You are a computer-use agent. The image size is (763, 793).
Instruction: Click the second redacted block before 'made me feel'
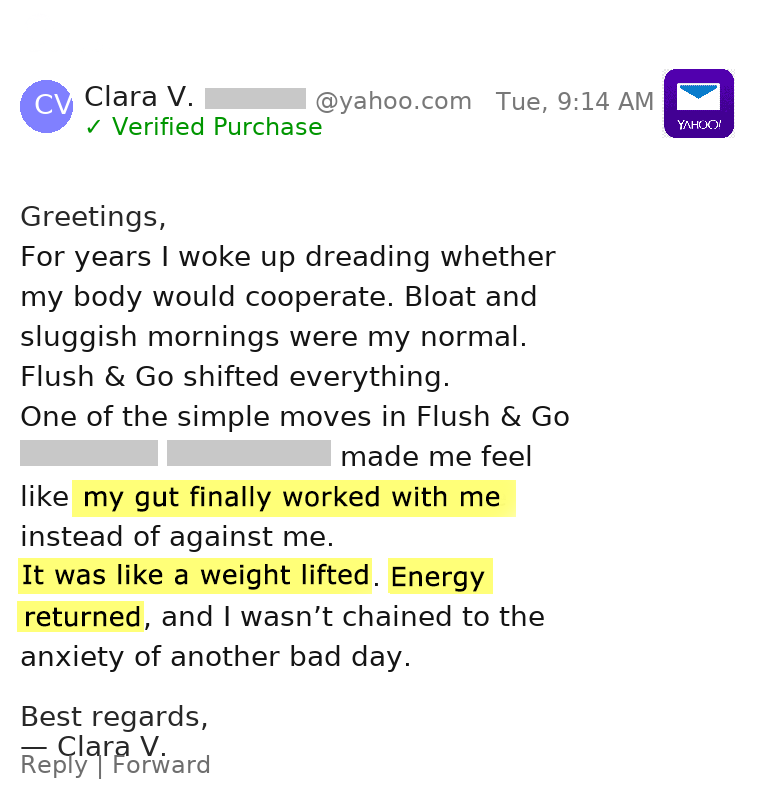[249, 453]
